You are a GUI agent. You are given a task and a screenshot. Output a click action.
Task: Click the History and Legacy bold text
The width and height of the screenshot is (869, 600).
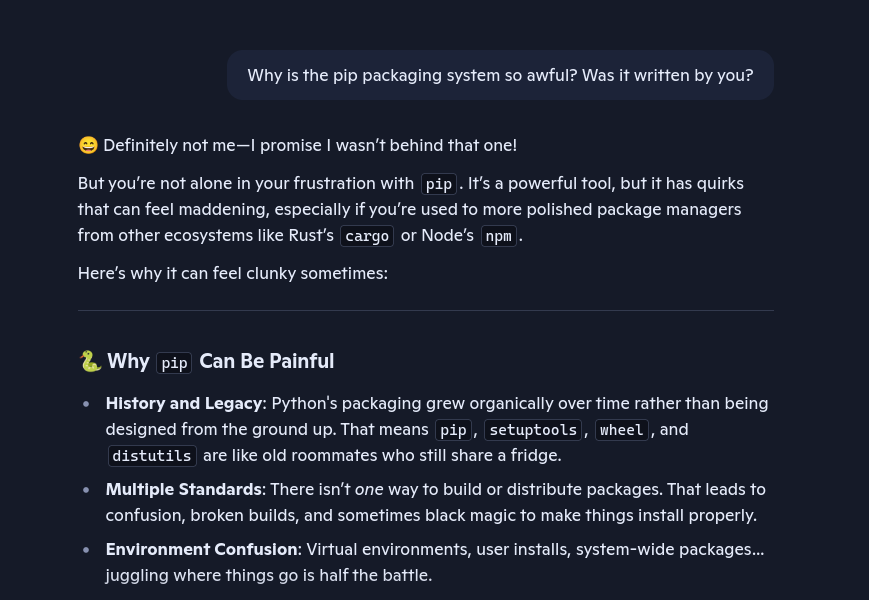coord(183,403)
